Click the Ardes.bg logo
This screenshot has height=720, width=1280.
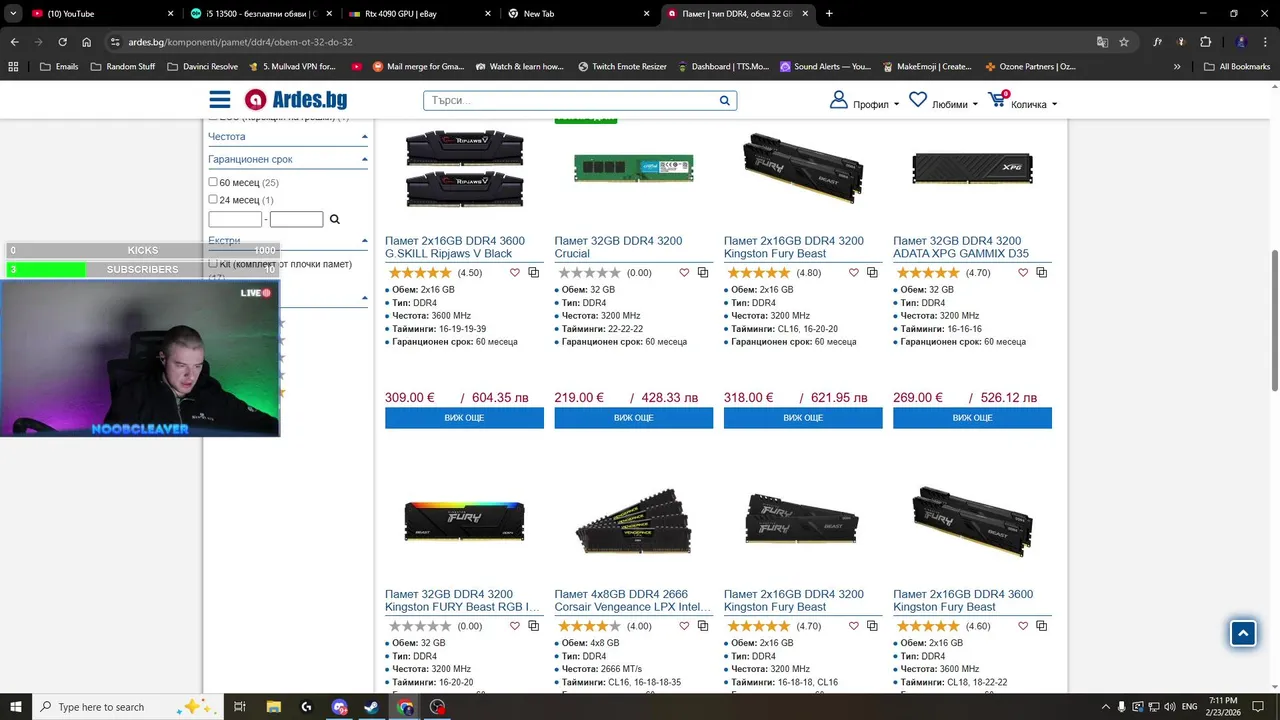[296, 100]
